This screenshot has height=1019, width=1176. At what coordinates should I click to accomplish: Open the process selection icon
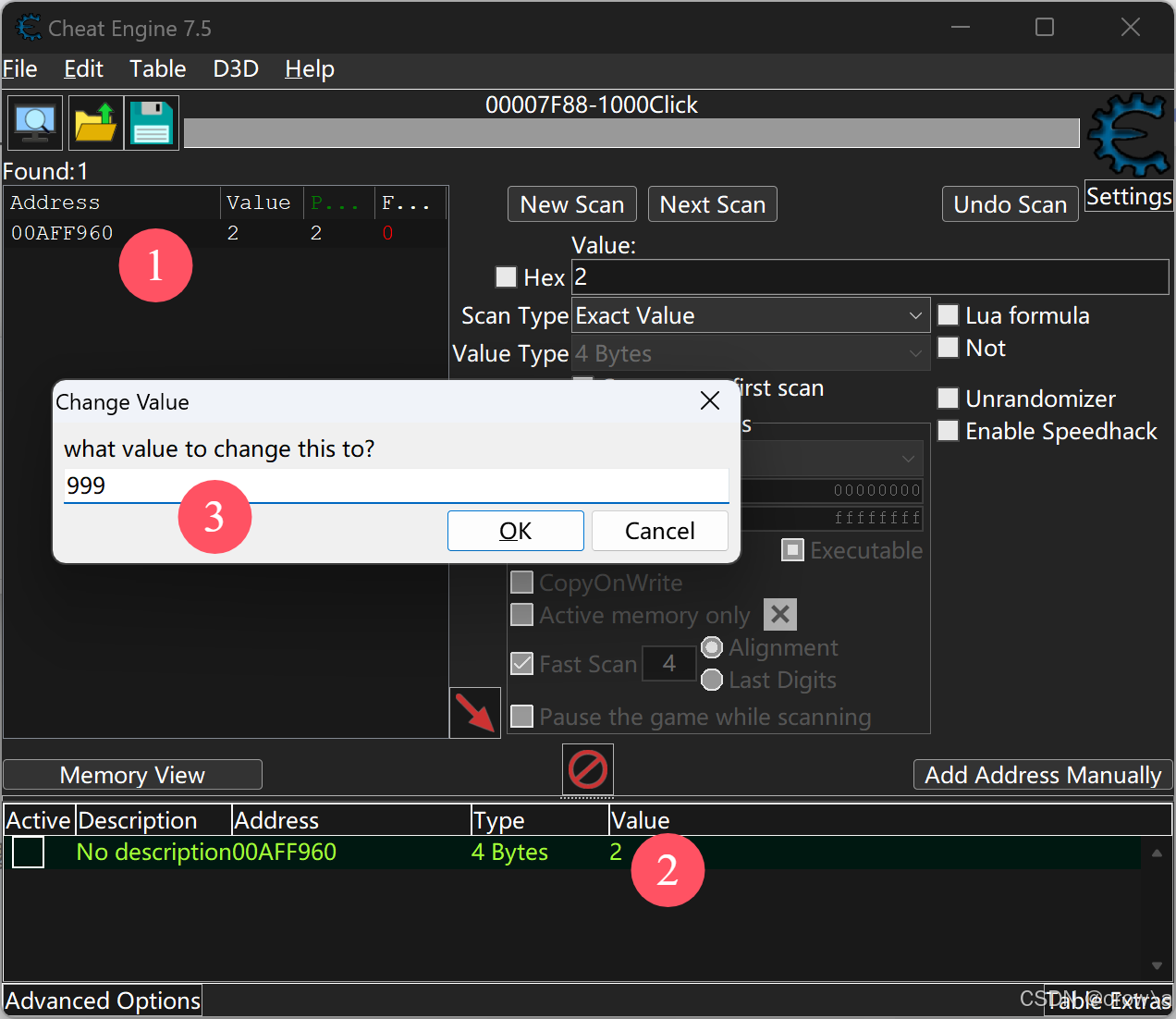(34, 122)
